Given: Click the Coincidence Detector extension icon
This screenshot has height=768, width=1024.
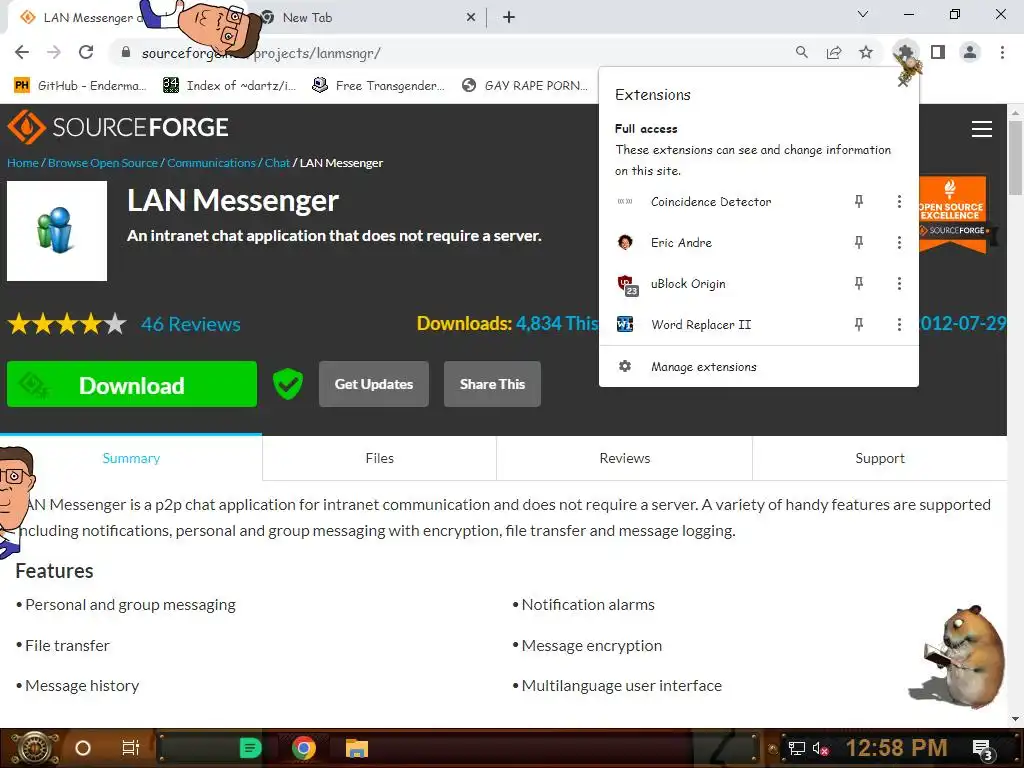Looking at the screenshot, I should [x=625, y=202].
